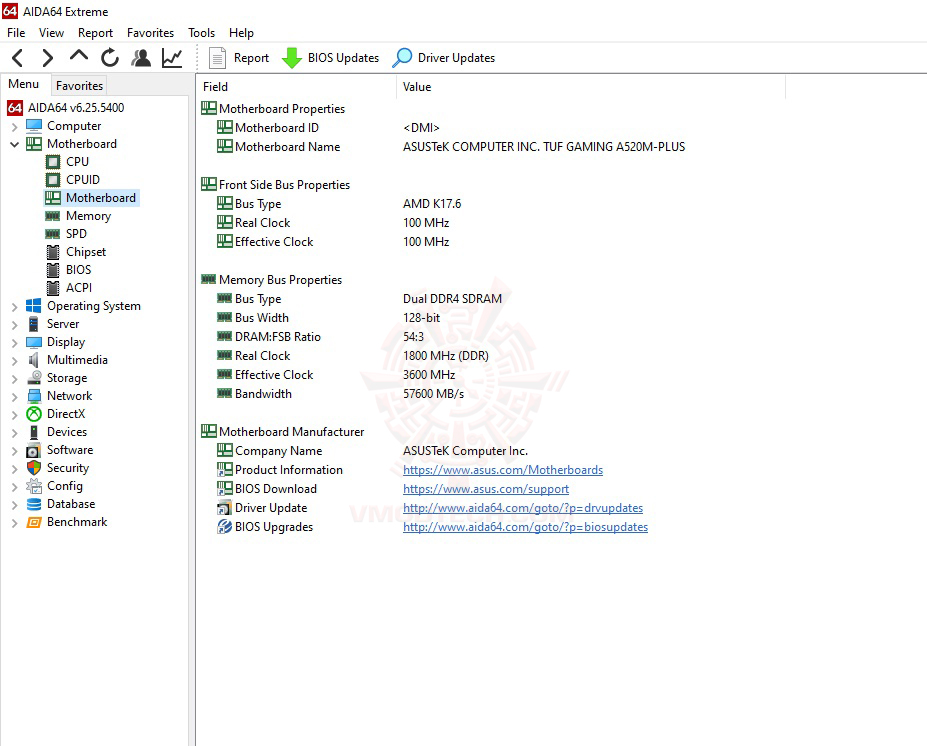
Task: Open the asus.com/Motherboards product link
Action: point(503,470)
